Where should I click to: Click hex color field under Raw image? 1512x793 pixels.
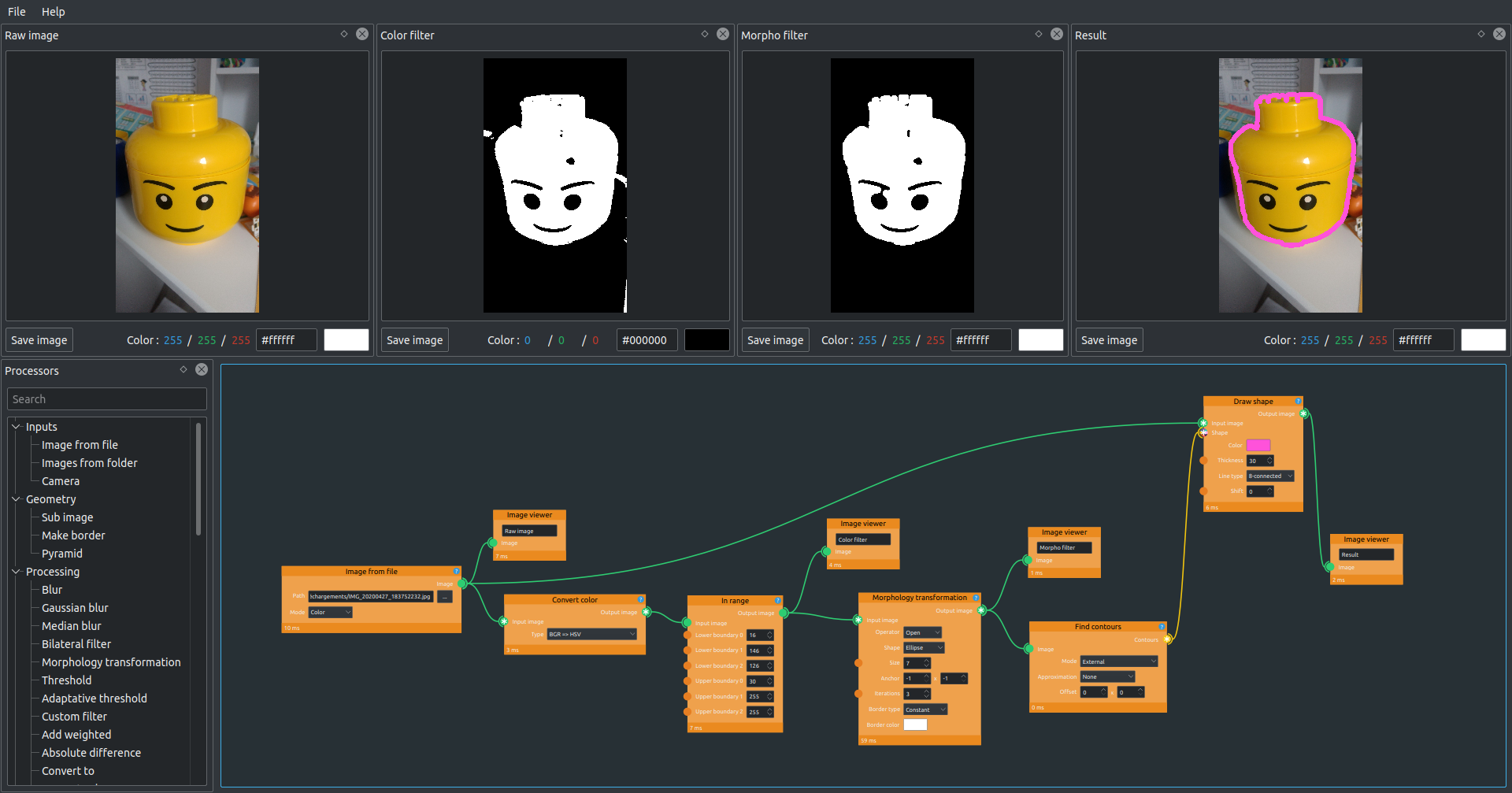287,340
